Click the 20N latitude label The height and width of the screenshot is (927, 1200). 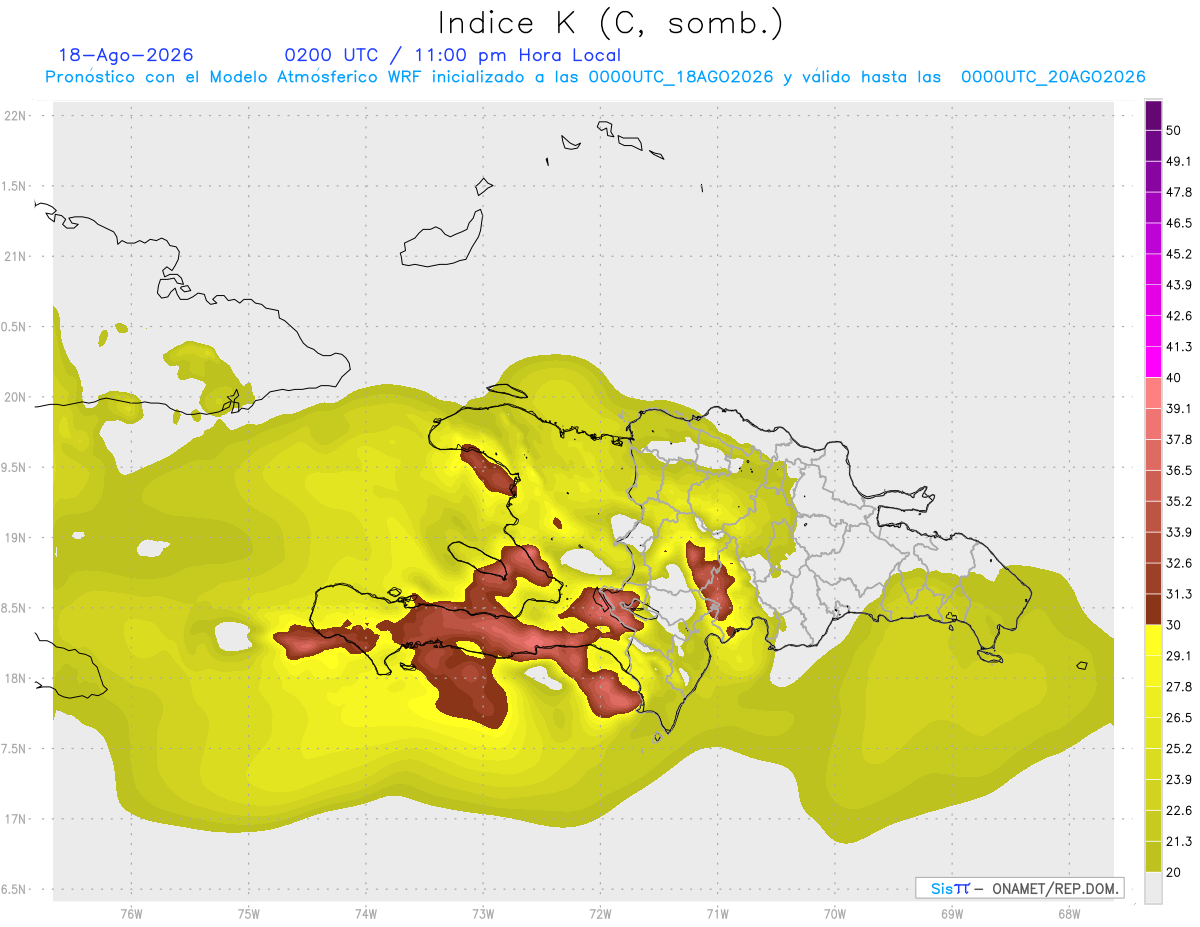point(16,398)
